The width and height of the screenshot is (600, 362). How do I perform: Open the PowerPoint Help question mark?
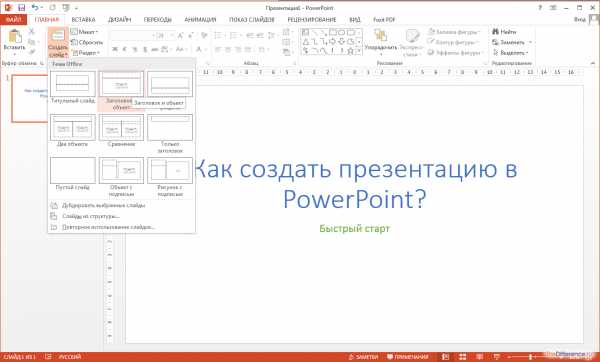pos(540,8)
